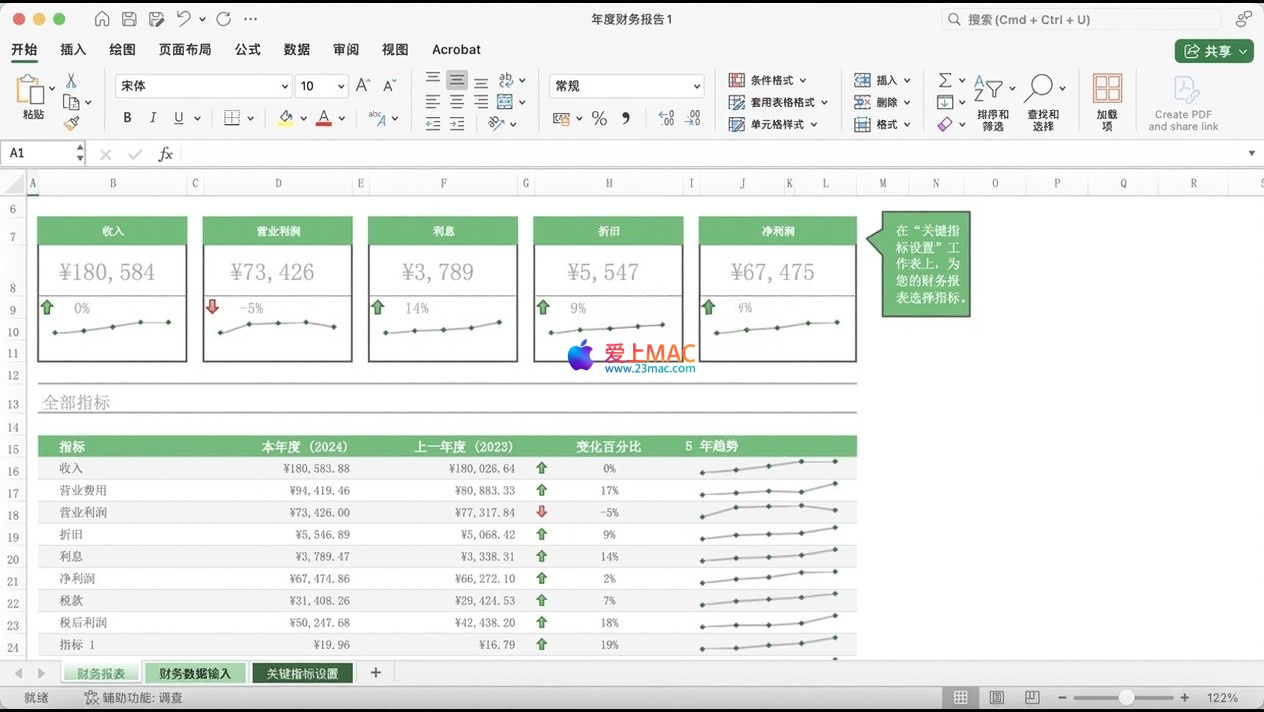Click the Home icon in title bar
This screenshot has height=712, width=1264.
click(x=102, y=19)
